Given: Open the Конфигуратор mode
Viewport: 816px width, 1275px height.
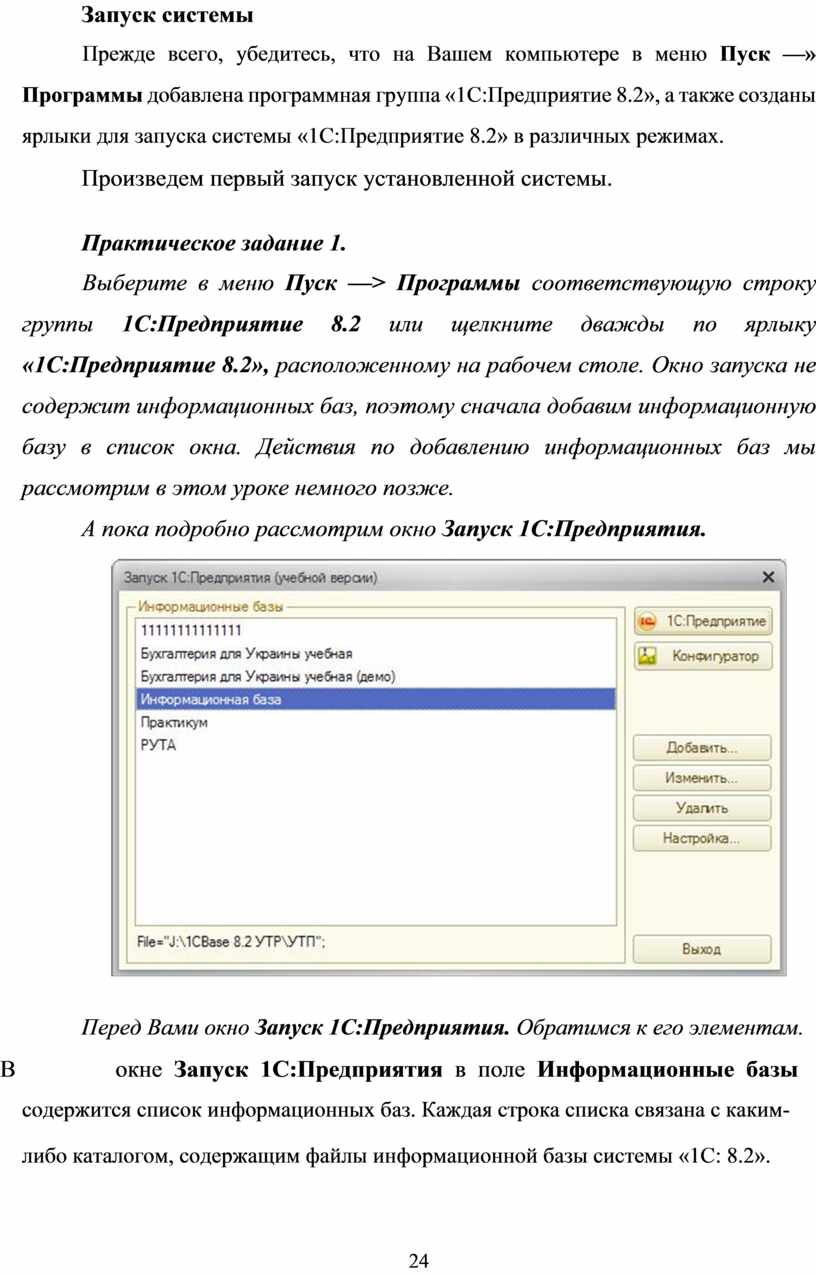Looking at the screenshot, I should pyautogui.click(x=703, y=656).
